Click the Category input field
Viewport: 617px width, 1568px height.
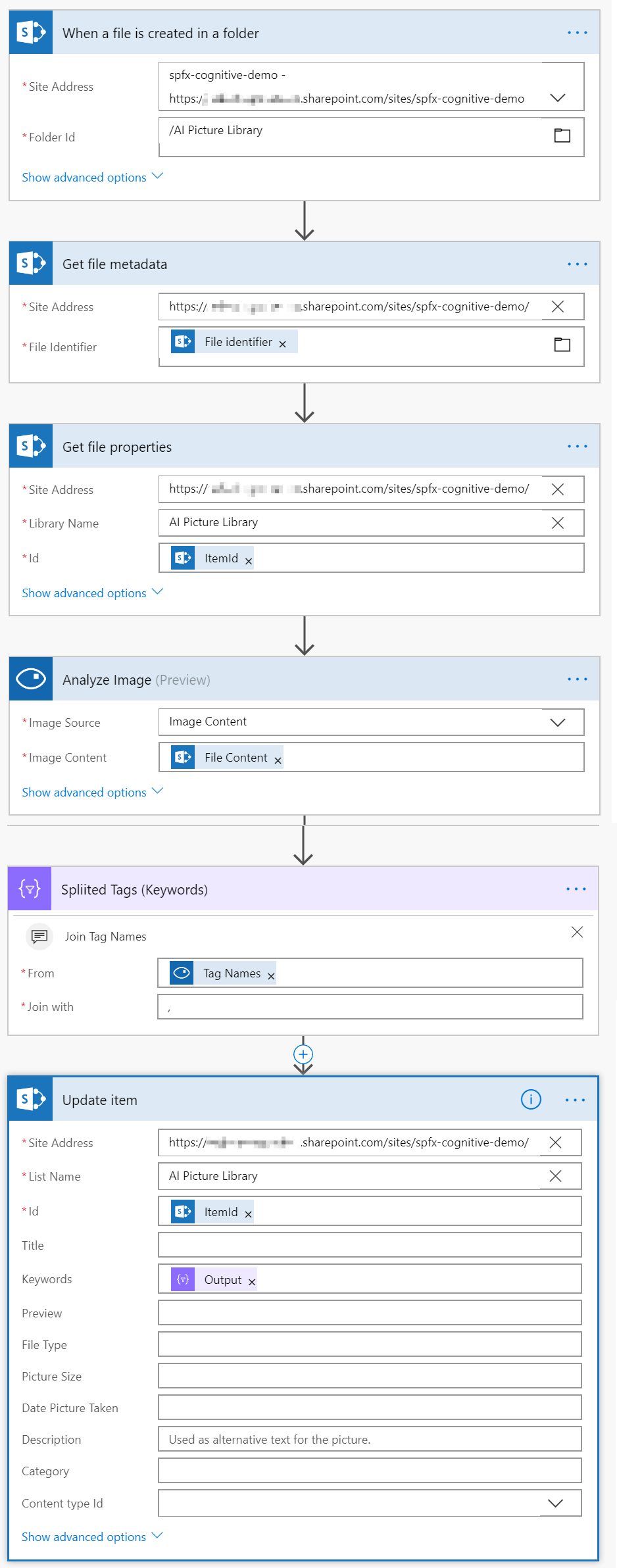(x=370, y=1471)
